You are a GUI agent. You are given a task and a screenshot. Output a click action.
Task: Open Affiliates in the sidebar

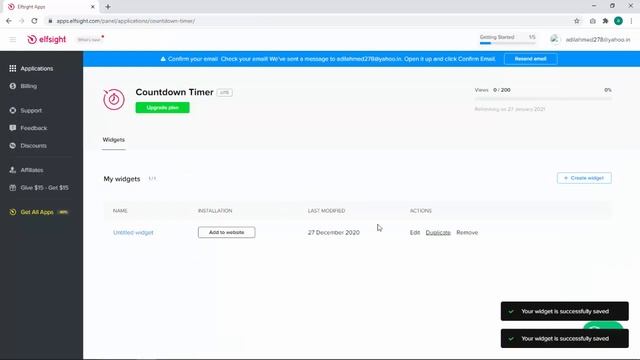[x=32, y=170]
